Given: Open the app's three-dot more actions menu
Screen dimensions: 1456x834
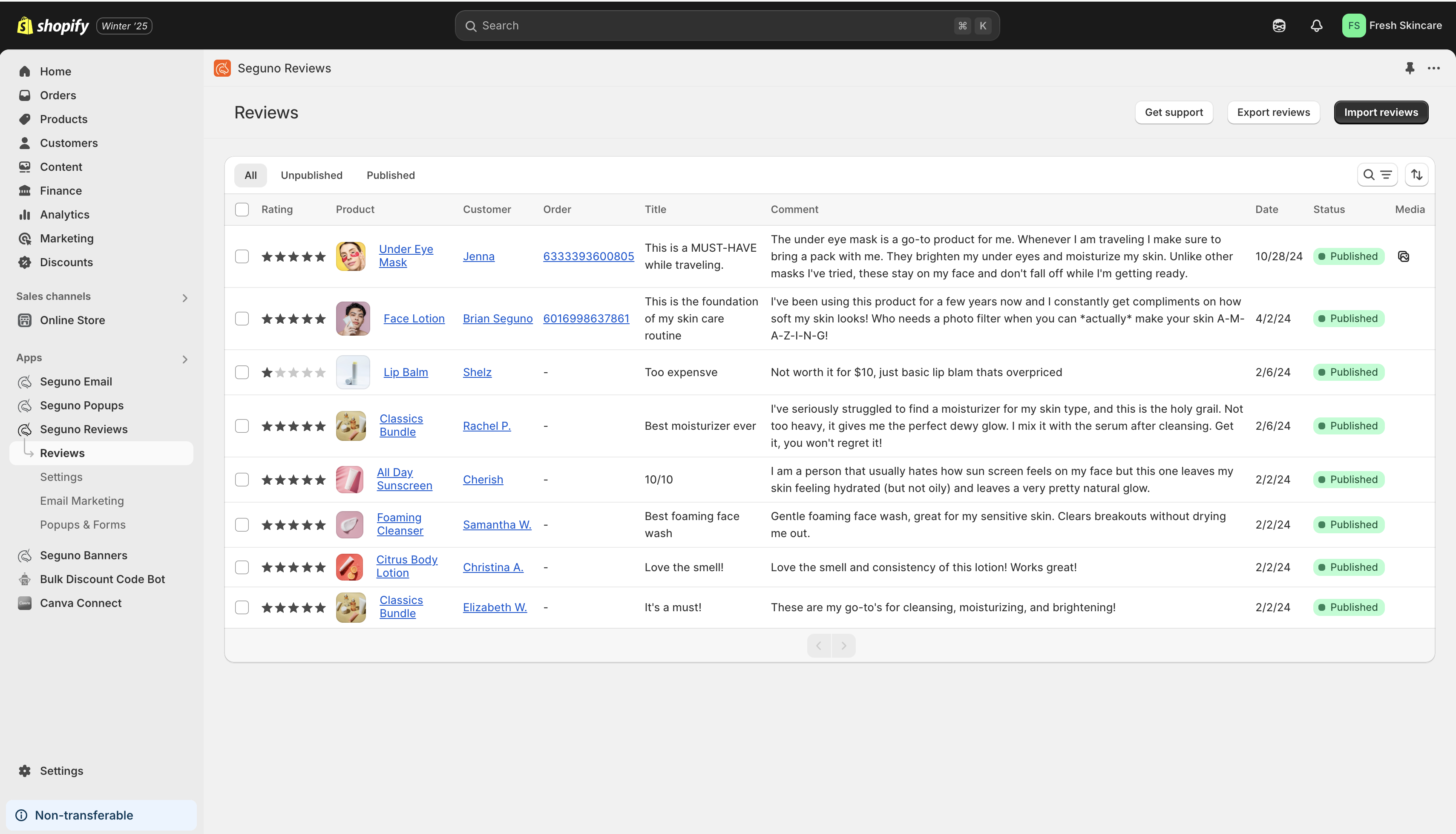Looking at the screenshot, I should [1434, 68].
